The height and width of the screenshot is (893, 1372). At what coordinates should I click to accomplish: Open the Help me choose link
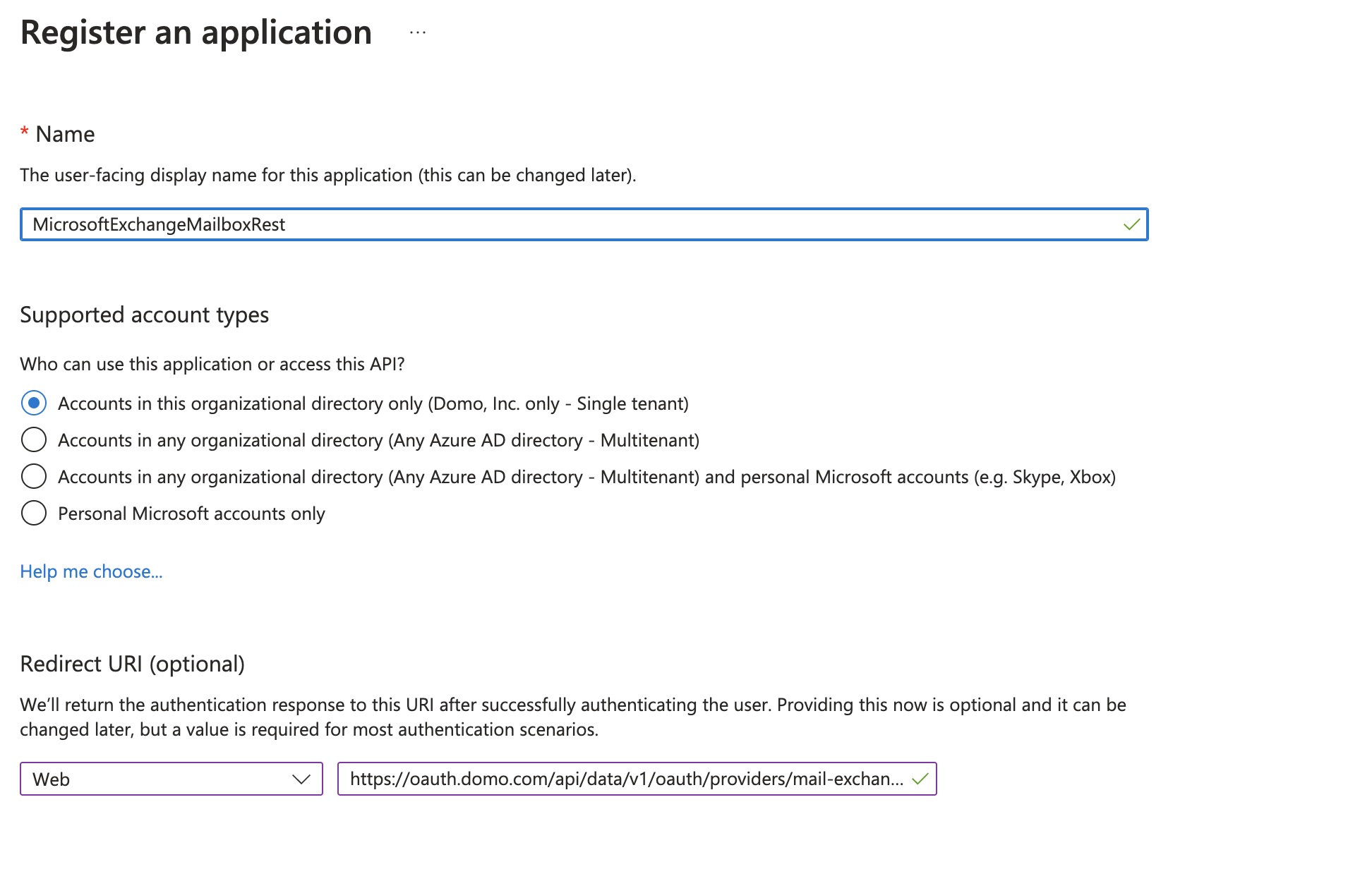91,571
